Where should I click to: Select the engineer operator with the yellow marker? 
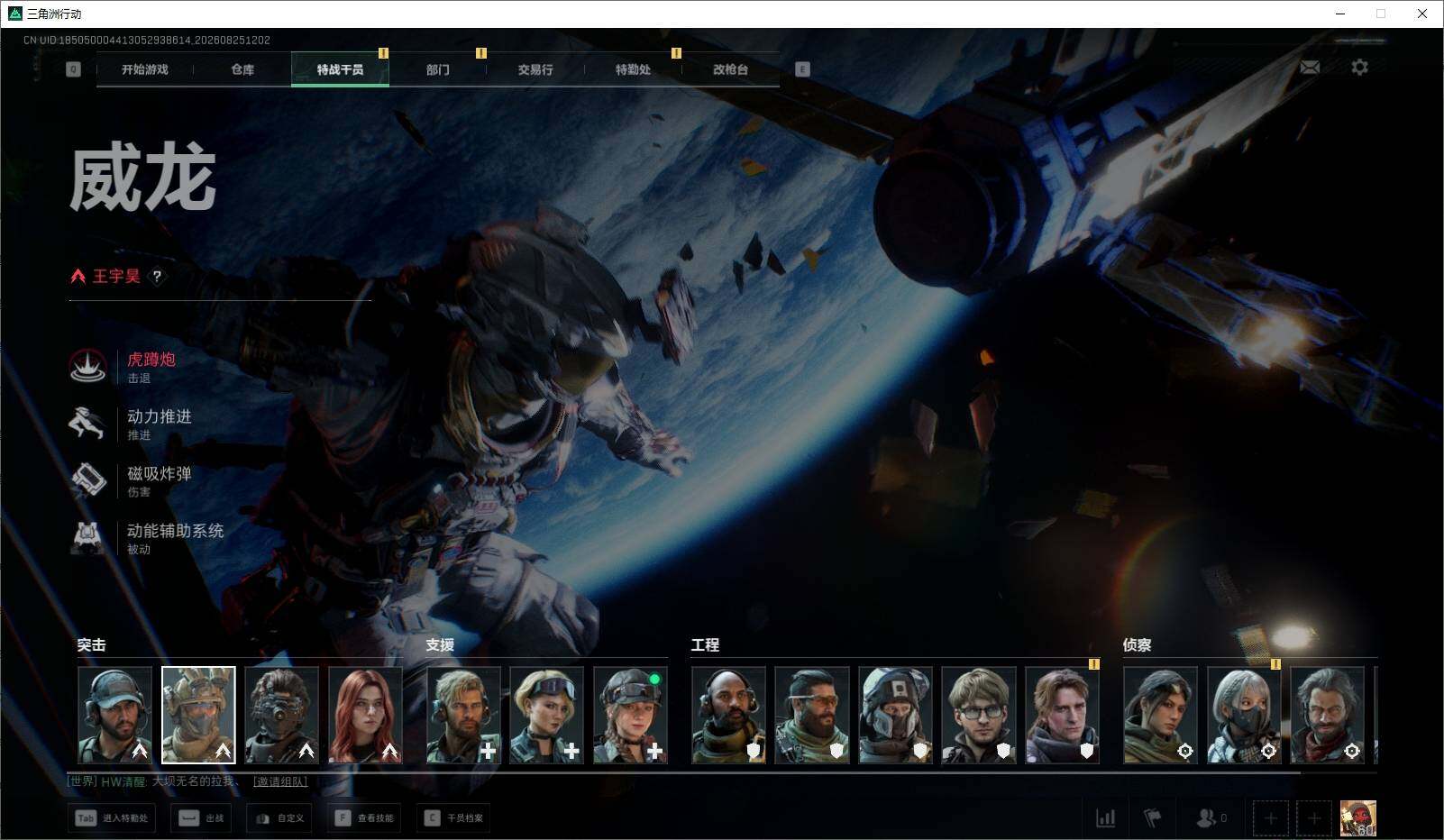coord(1063,716)
